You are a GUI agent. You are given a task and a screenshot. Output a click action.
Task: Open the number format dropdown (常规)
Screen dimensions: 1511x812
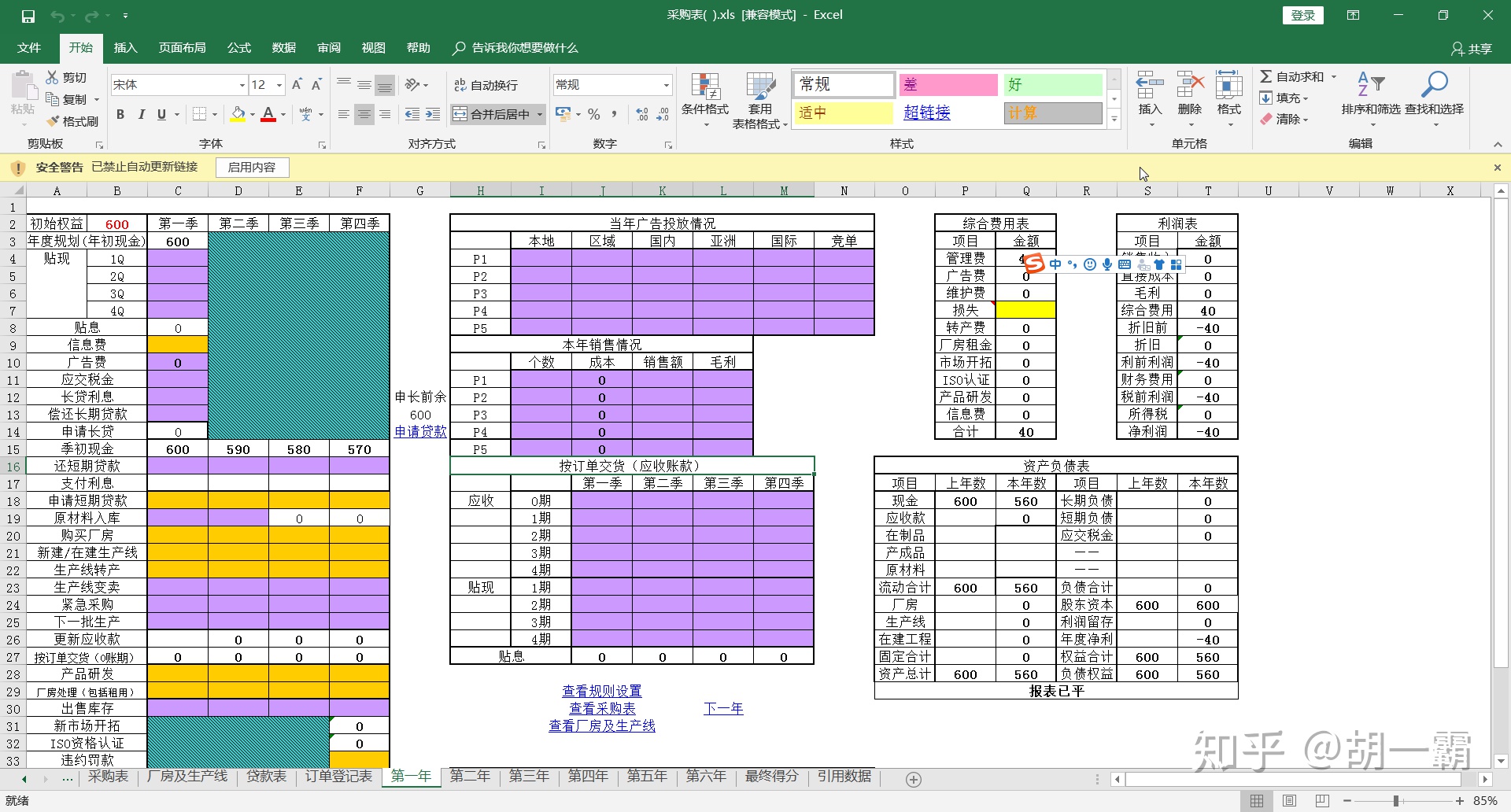(666, 85)
